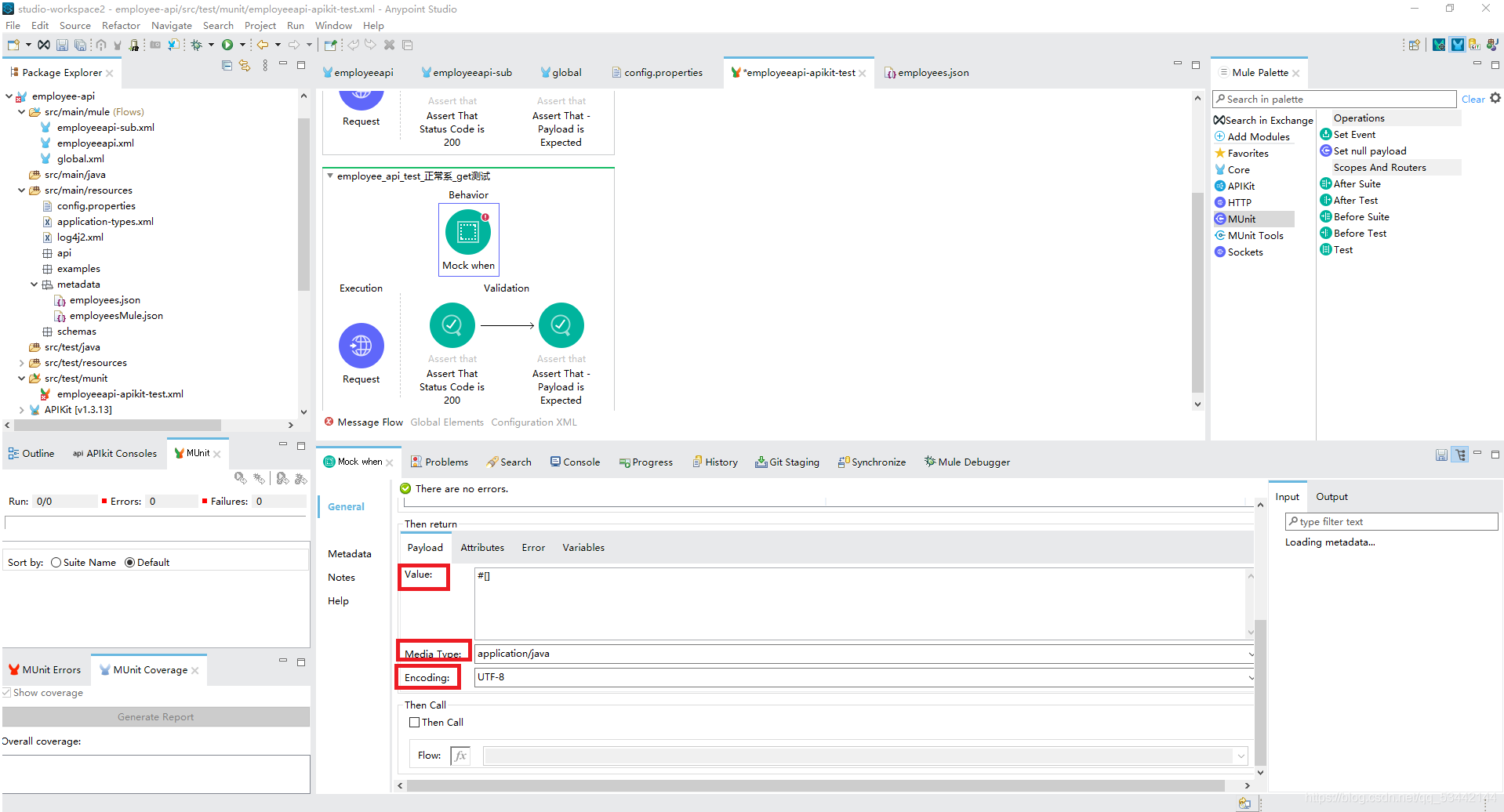
Task: Click the New wizard toolbar icon
Action: pos(13,45)
